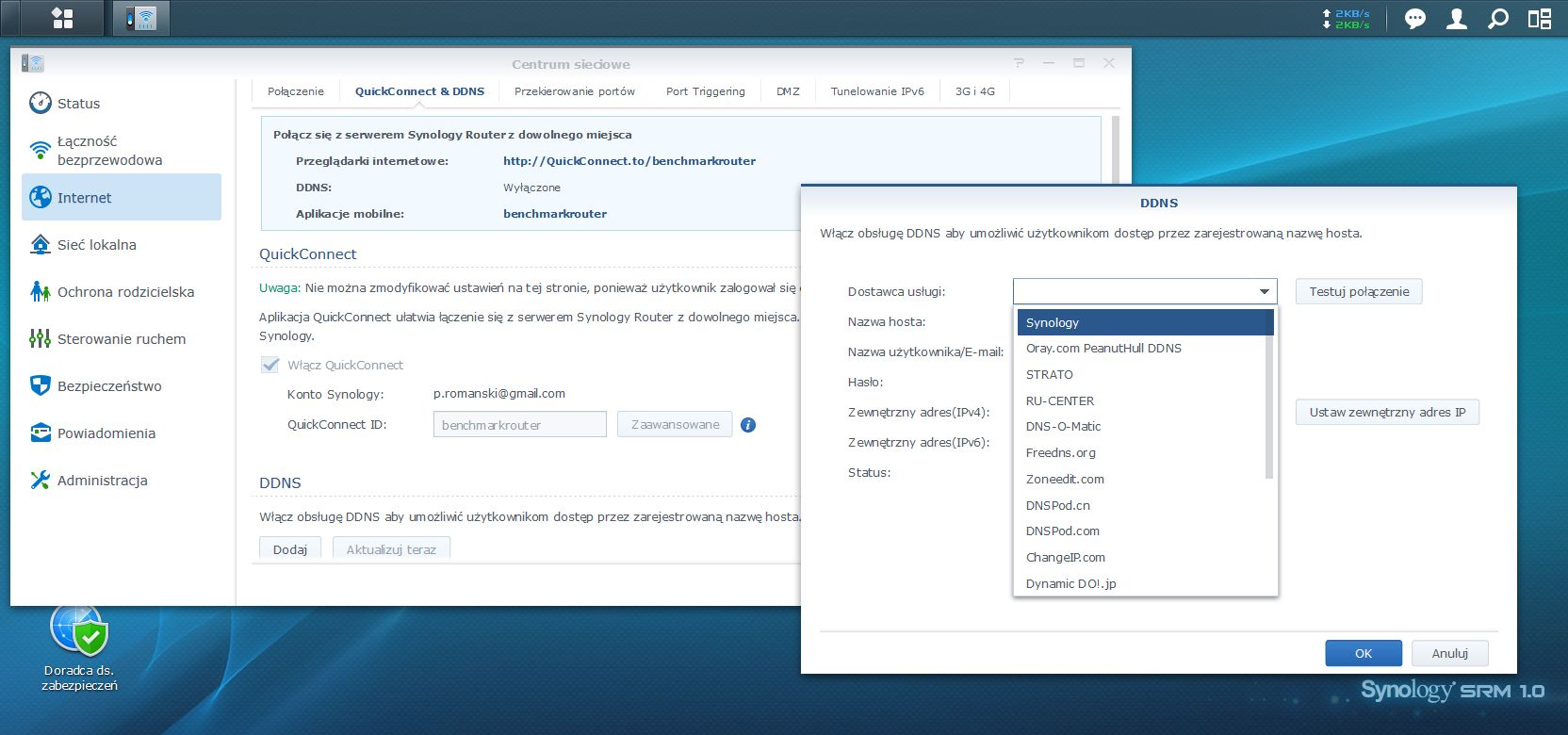Pick Freedns.org from the dropdown
The image size is (1568, 735).
click(x=1145, y=453)
